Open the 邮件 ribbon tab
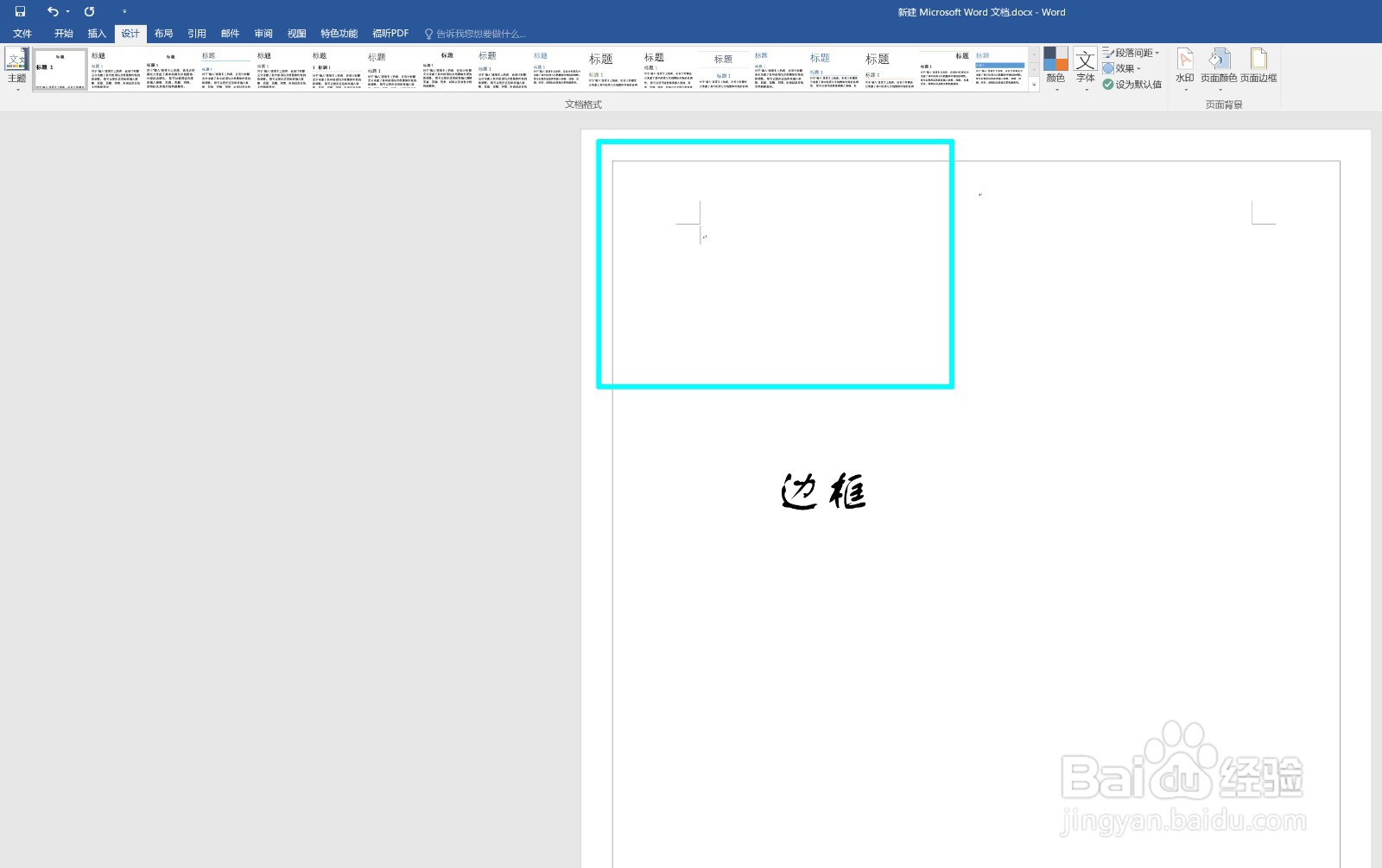This screenshot has width=1382, height=868. [230, 34]
